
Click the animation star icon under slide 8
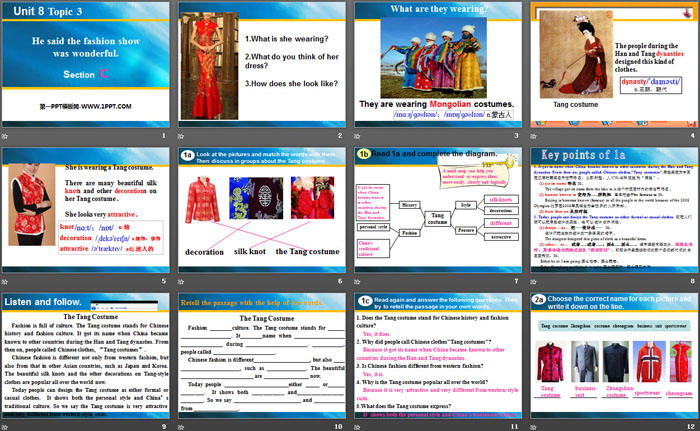pos(535,282)
